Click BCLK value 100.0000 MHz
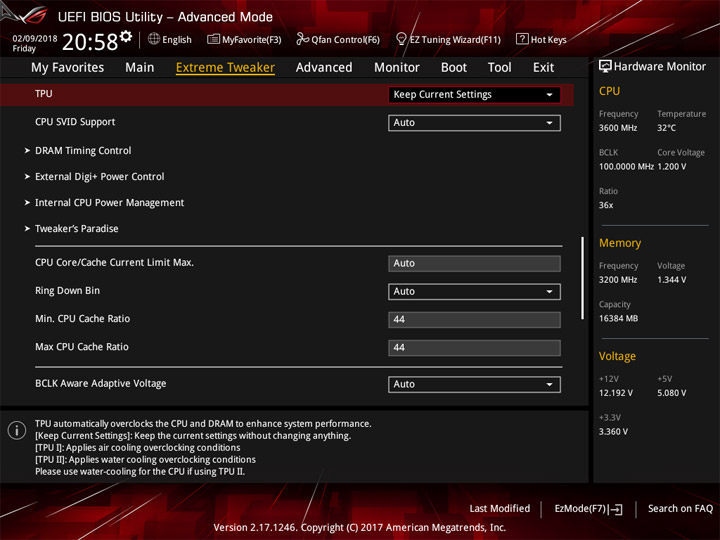Viewport: 720px width, 540px height. point(626,167)
